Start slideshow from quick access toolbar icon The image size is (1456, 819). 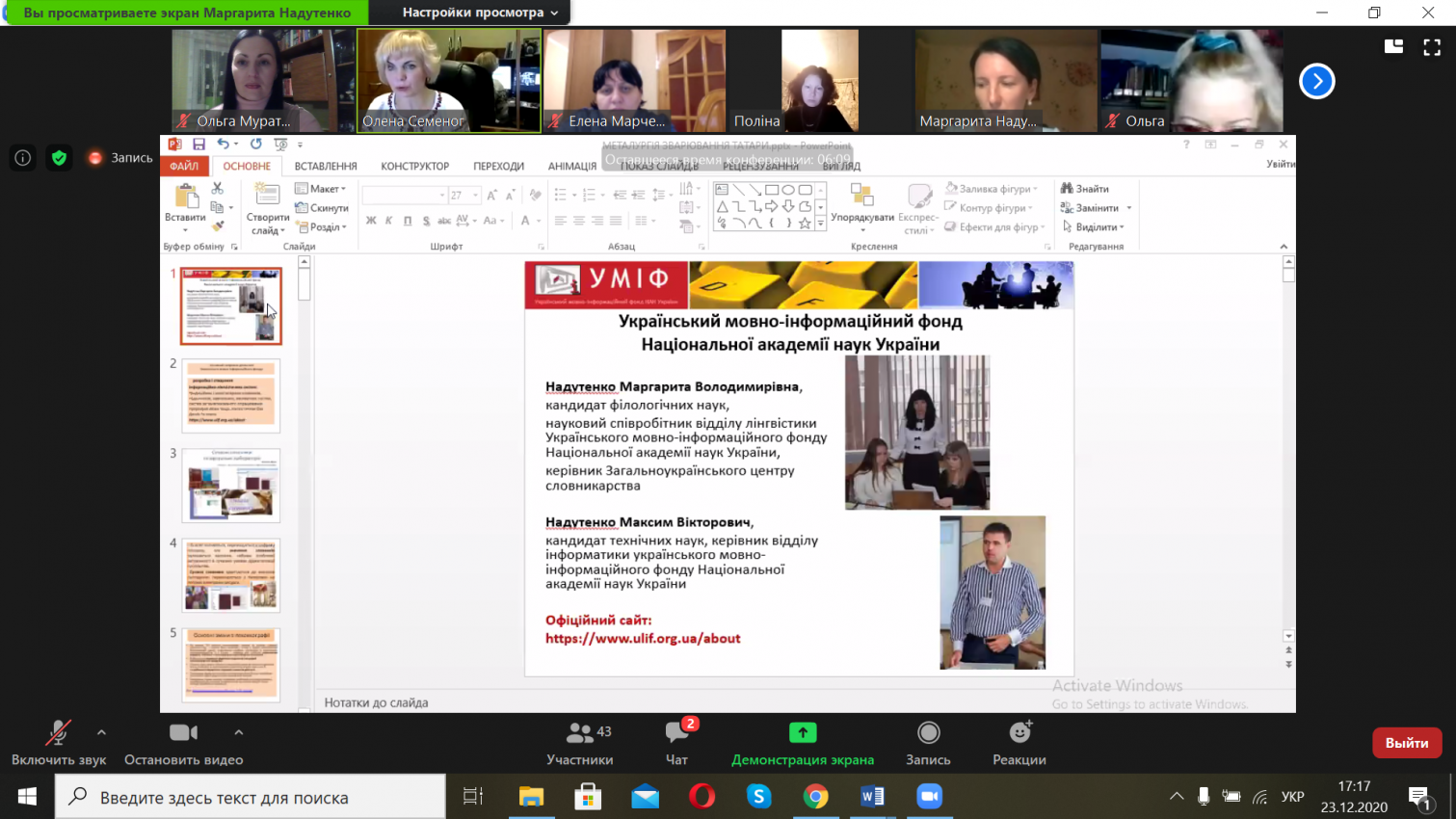click(x=280, y=145)
